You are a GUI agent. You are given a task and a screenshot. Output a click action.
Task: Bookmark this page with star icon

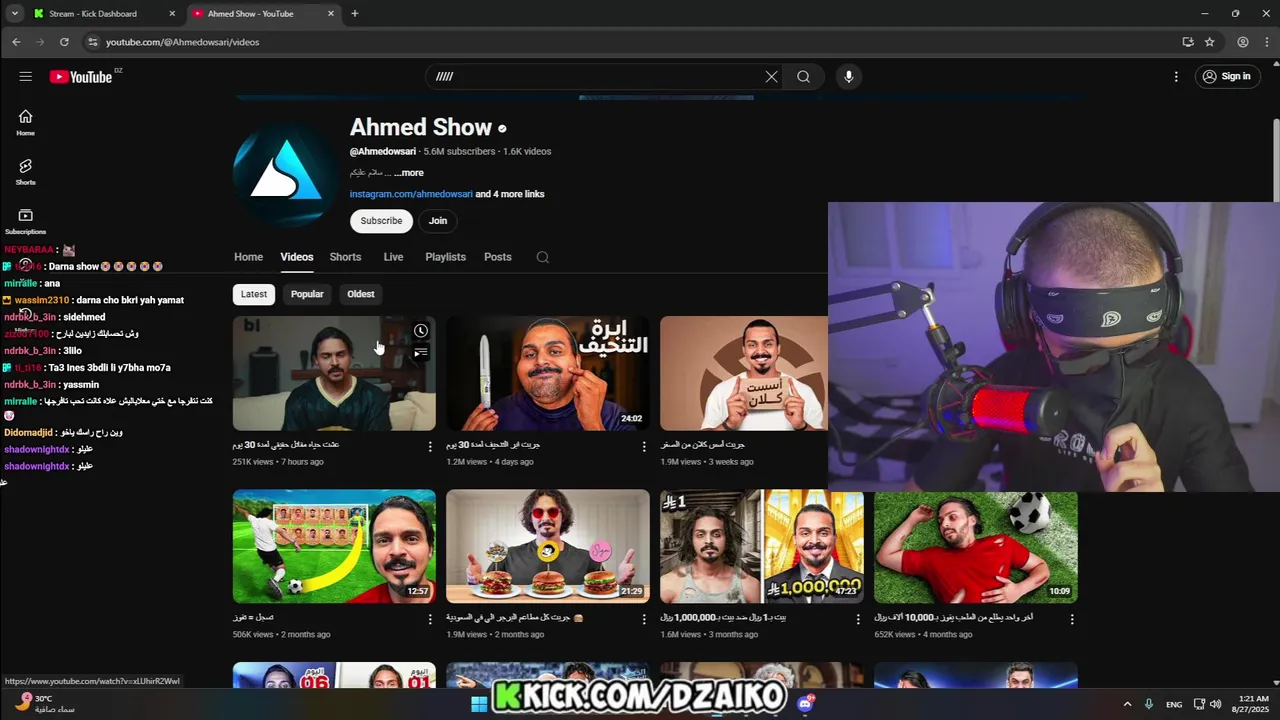(1209, 42)
